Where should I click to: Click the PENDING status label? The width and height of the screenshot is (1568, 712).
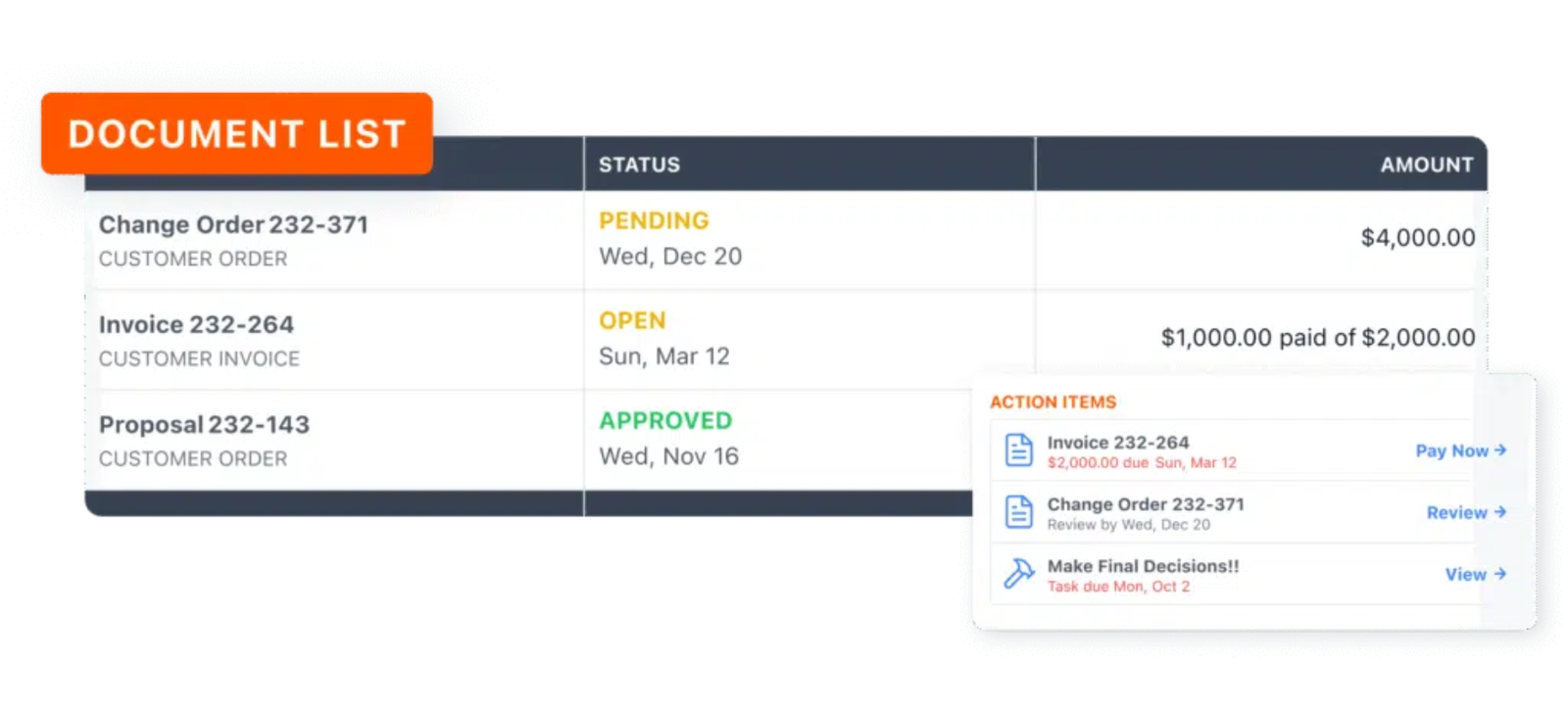tap(654, 221)
